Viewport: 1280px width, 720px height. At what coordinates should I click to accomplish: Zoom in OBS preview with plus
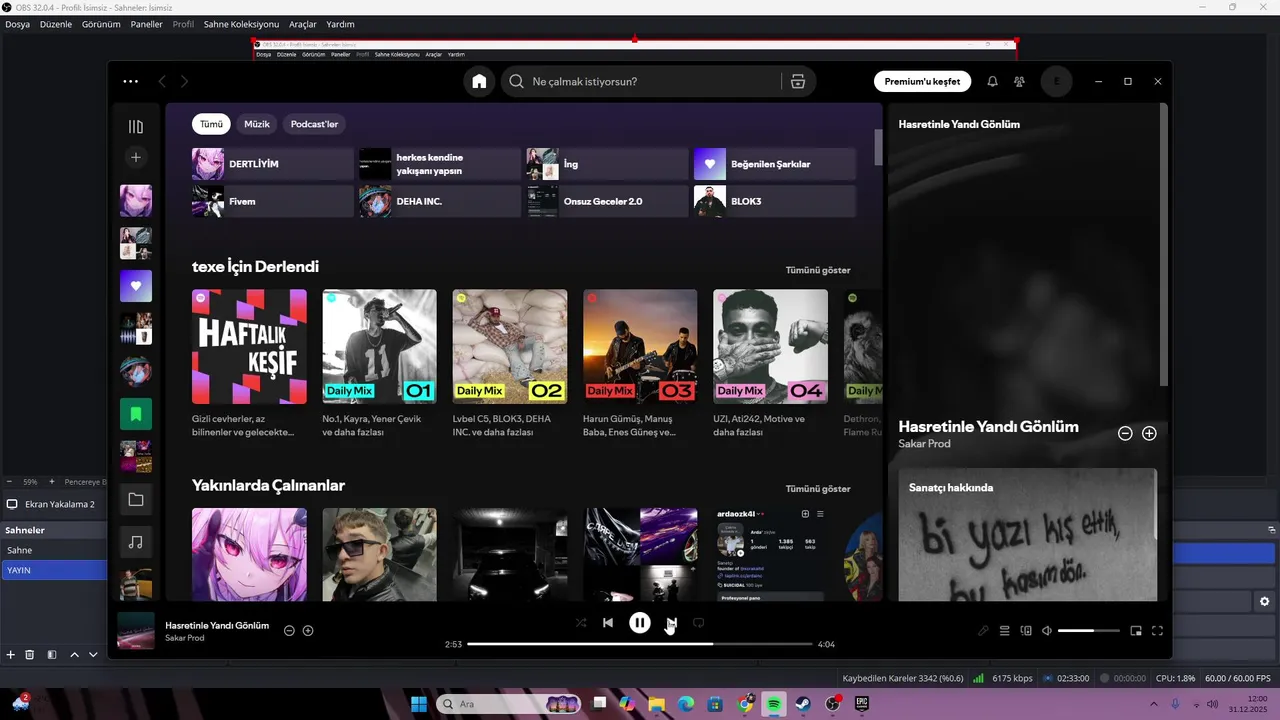pyautogui.click(x=52, y=482)
